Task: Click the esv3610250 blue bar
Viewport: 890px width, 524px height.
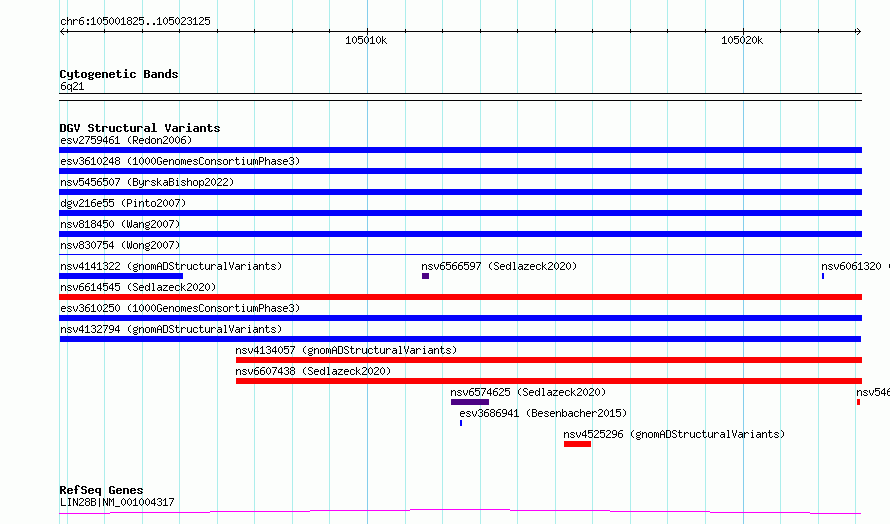Action: (460, 318)
